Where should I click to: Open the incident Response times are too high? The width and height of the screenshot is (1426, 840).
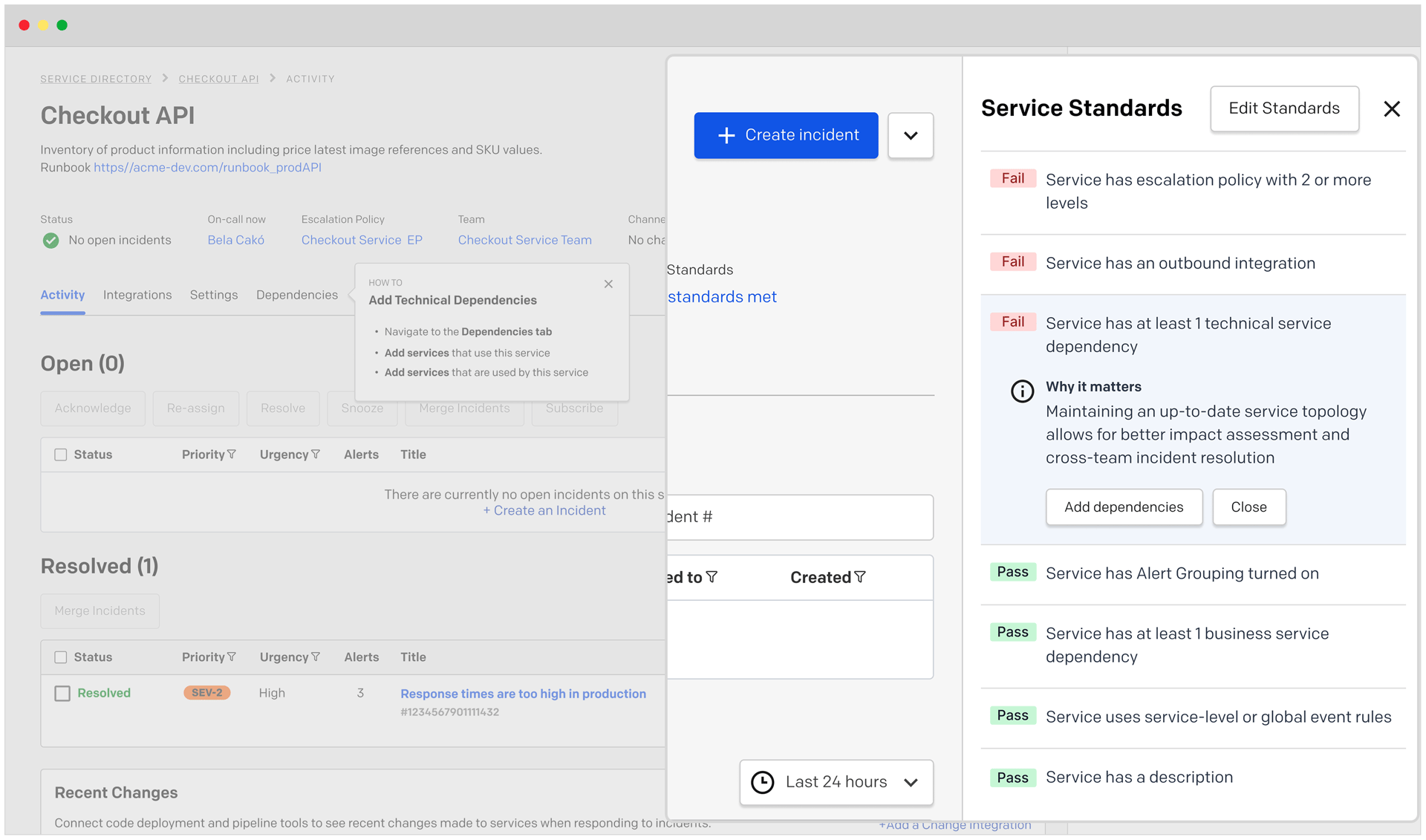pos(522,693)
